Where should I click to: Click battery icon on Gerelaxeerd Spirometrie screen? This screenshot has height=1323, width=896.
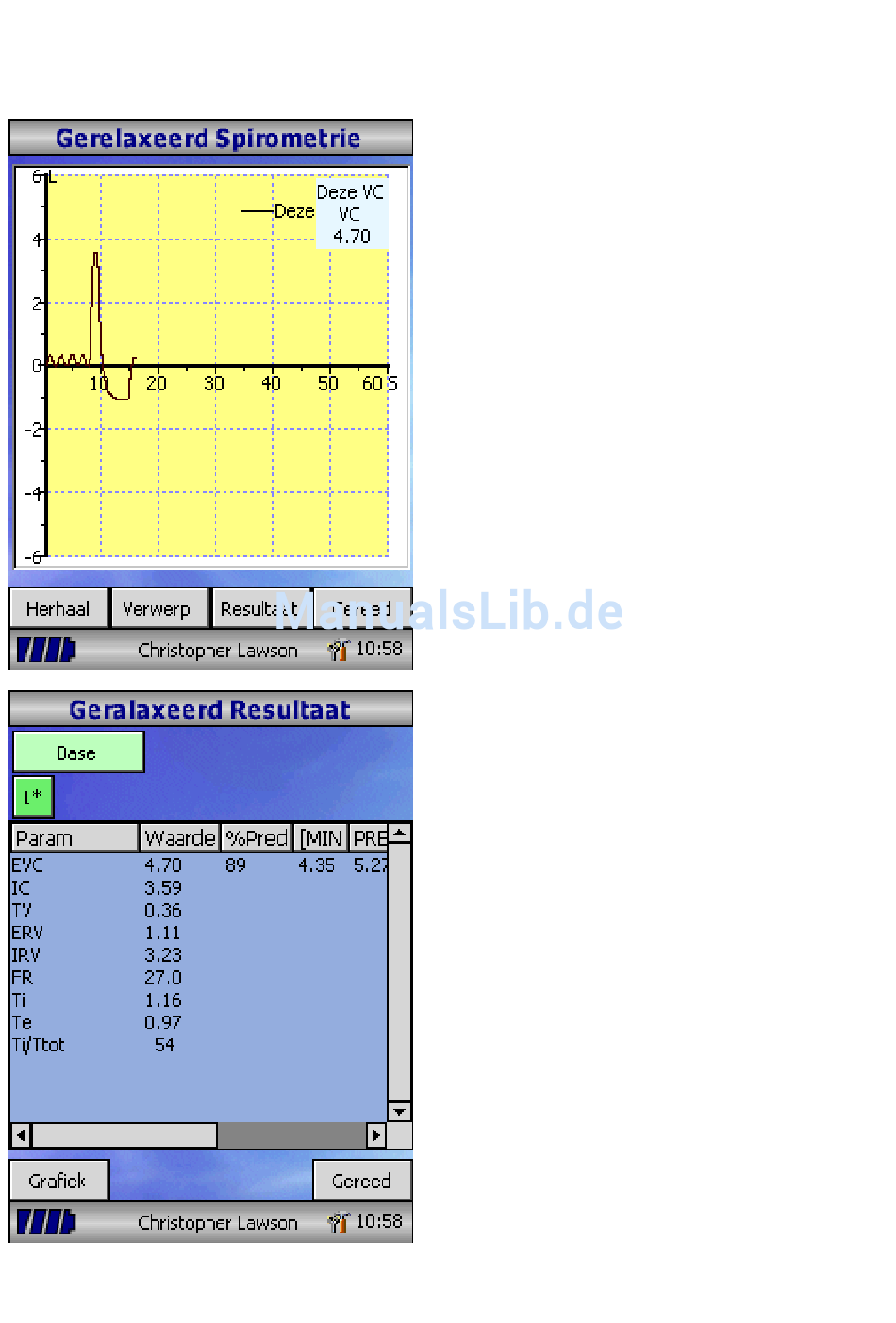tap(45, 650)
